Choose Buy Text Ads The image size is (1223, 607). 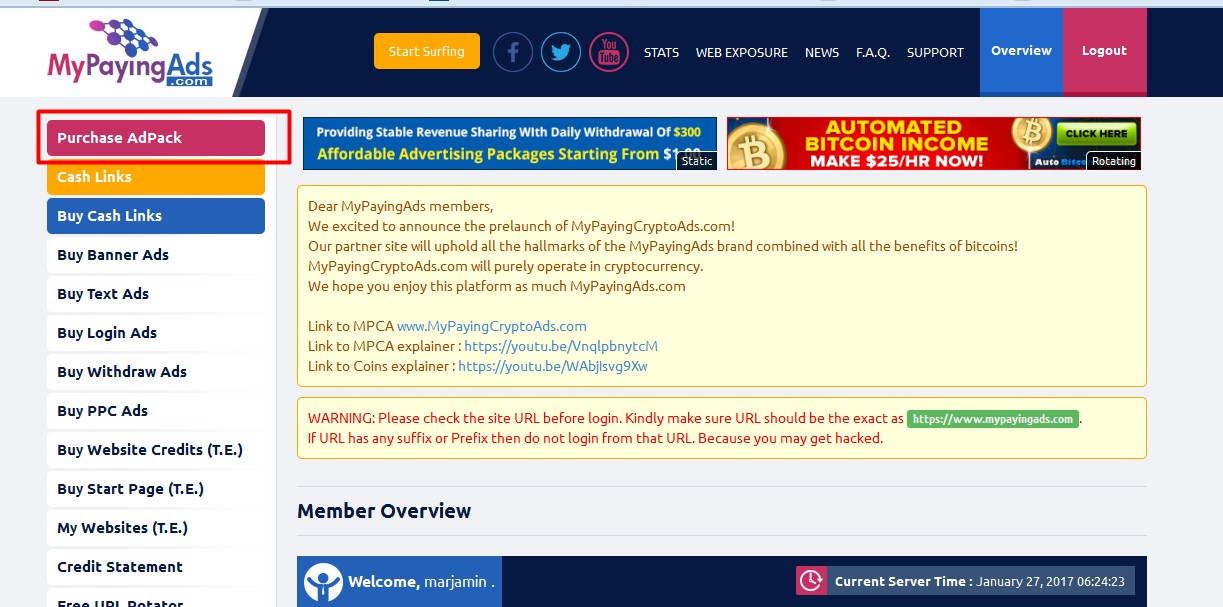[x=156, y=294]
